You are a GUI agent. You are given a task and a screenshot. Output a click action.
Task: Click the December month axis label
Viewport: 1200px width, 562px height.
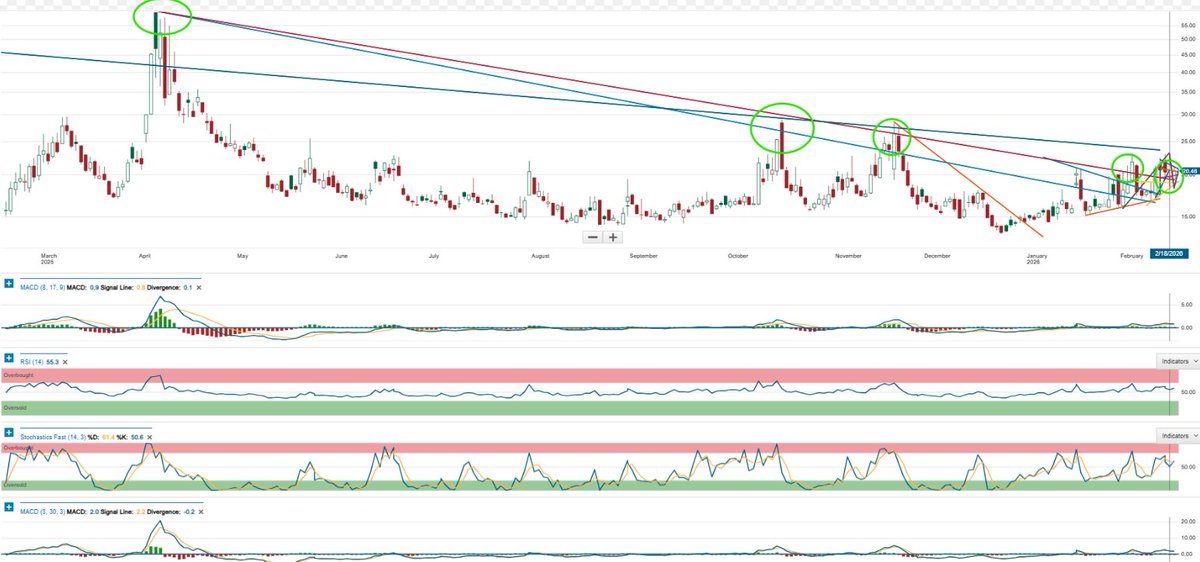pos(937,256)
